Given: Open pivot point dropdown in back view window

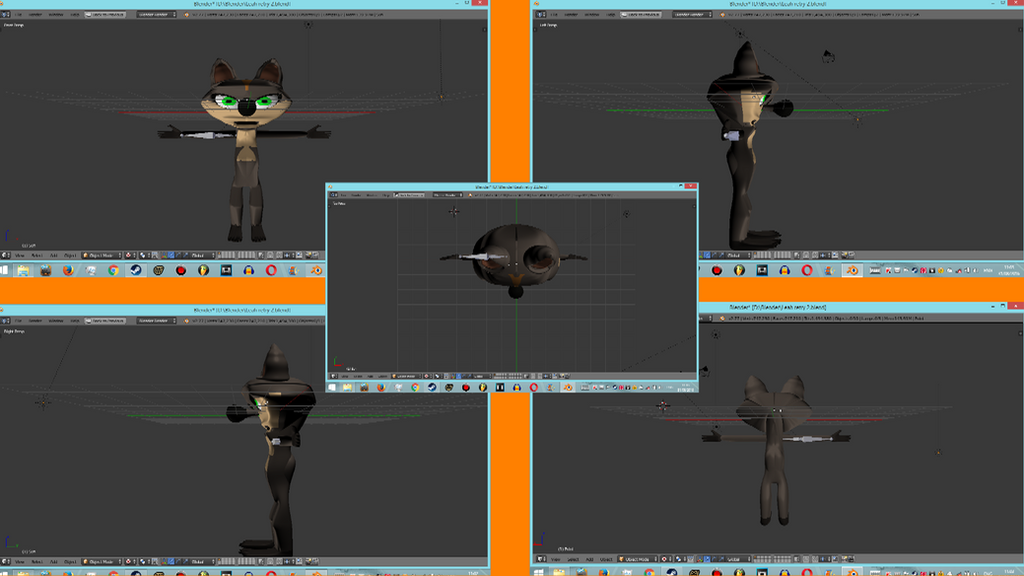Looking at the screenshot, I should pyautogui.click(x=680, y=559).
